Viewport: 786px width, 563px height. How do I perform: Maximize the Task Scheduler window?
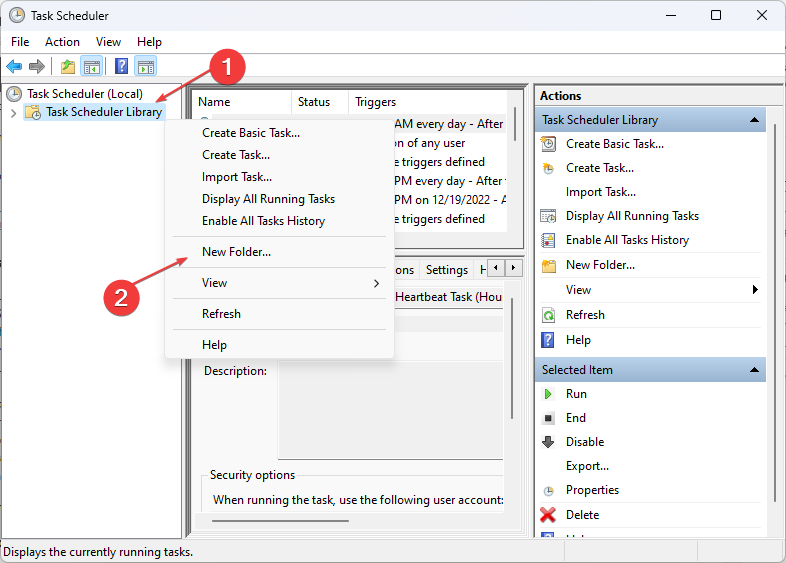[716, 16]
